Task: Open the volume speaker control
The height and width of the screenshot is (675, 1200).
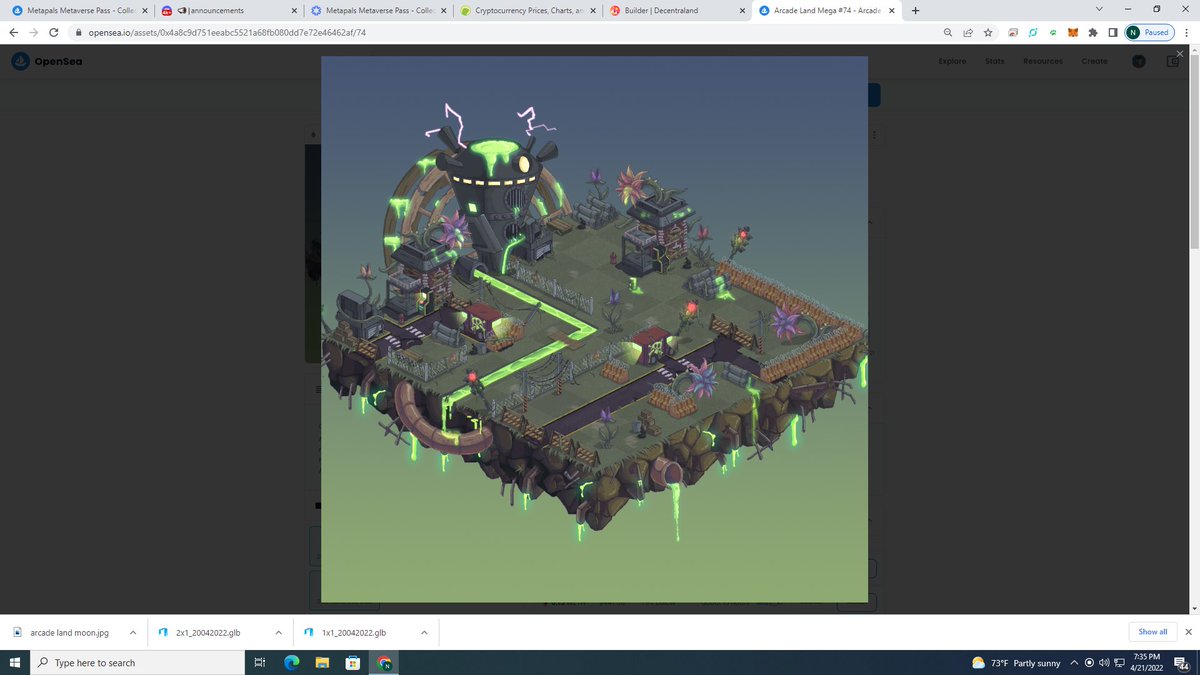Action: coord(1104,663)
